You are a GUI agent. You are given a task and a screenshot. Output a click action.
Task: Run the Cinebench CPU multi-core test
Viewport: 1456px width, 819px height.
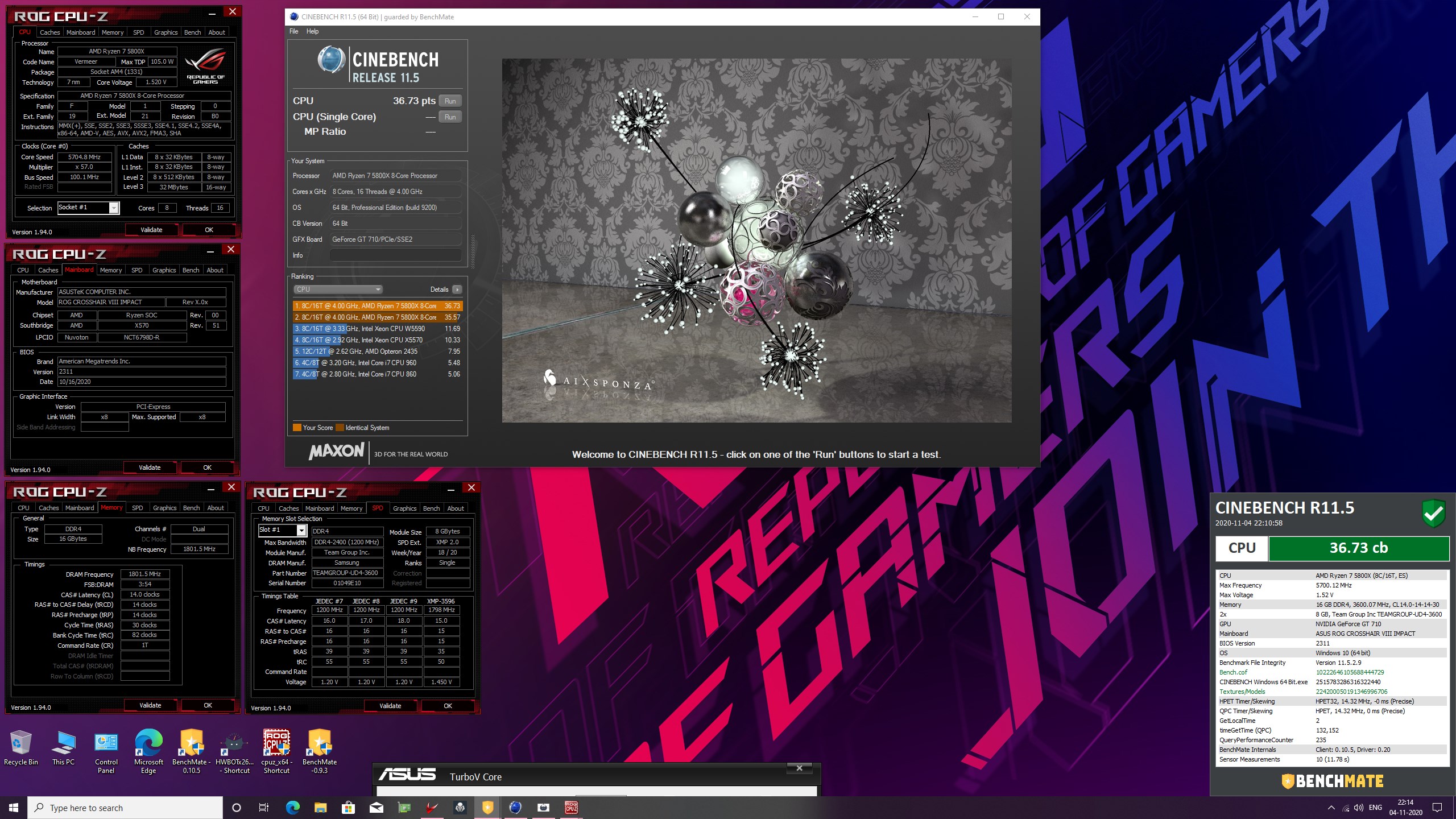[450, 101]
